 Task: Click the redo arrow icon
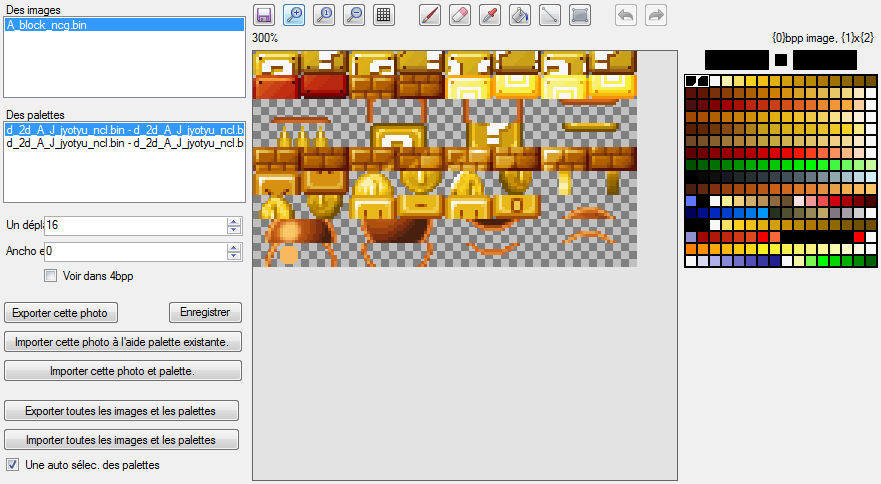coord(656,15)
